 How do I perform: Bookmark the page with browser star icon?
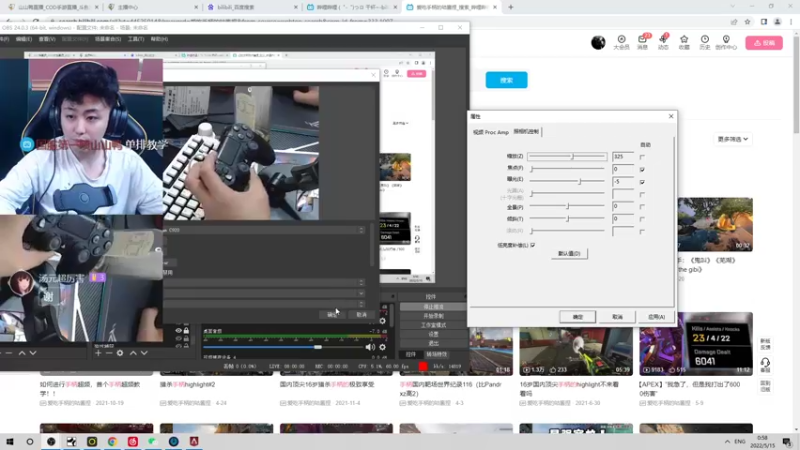pos(747,21)
